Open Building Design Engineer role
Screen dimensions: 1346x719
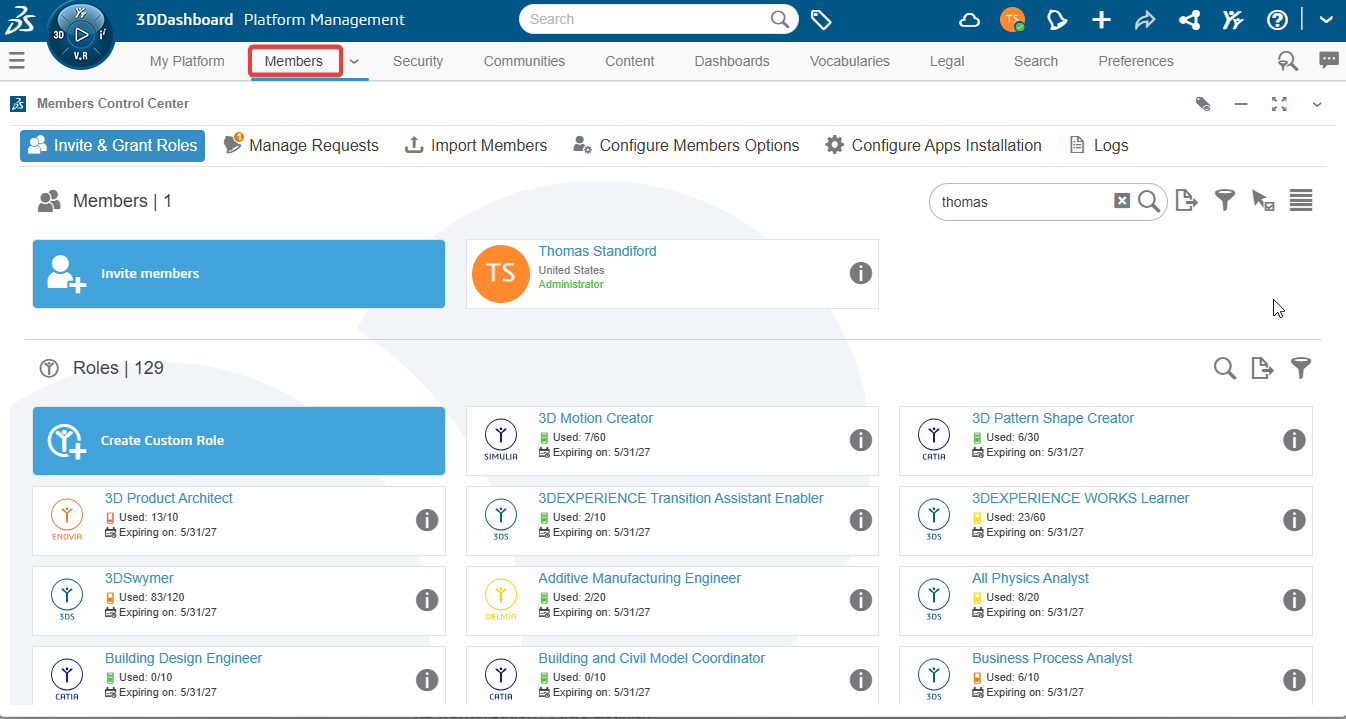(183, 658)
